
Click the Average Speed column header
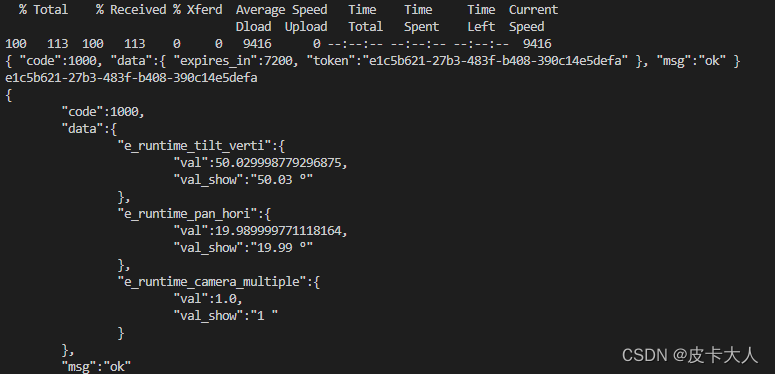pos(281,10)
